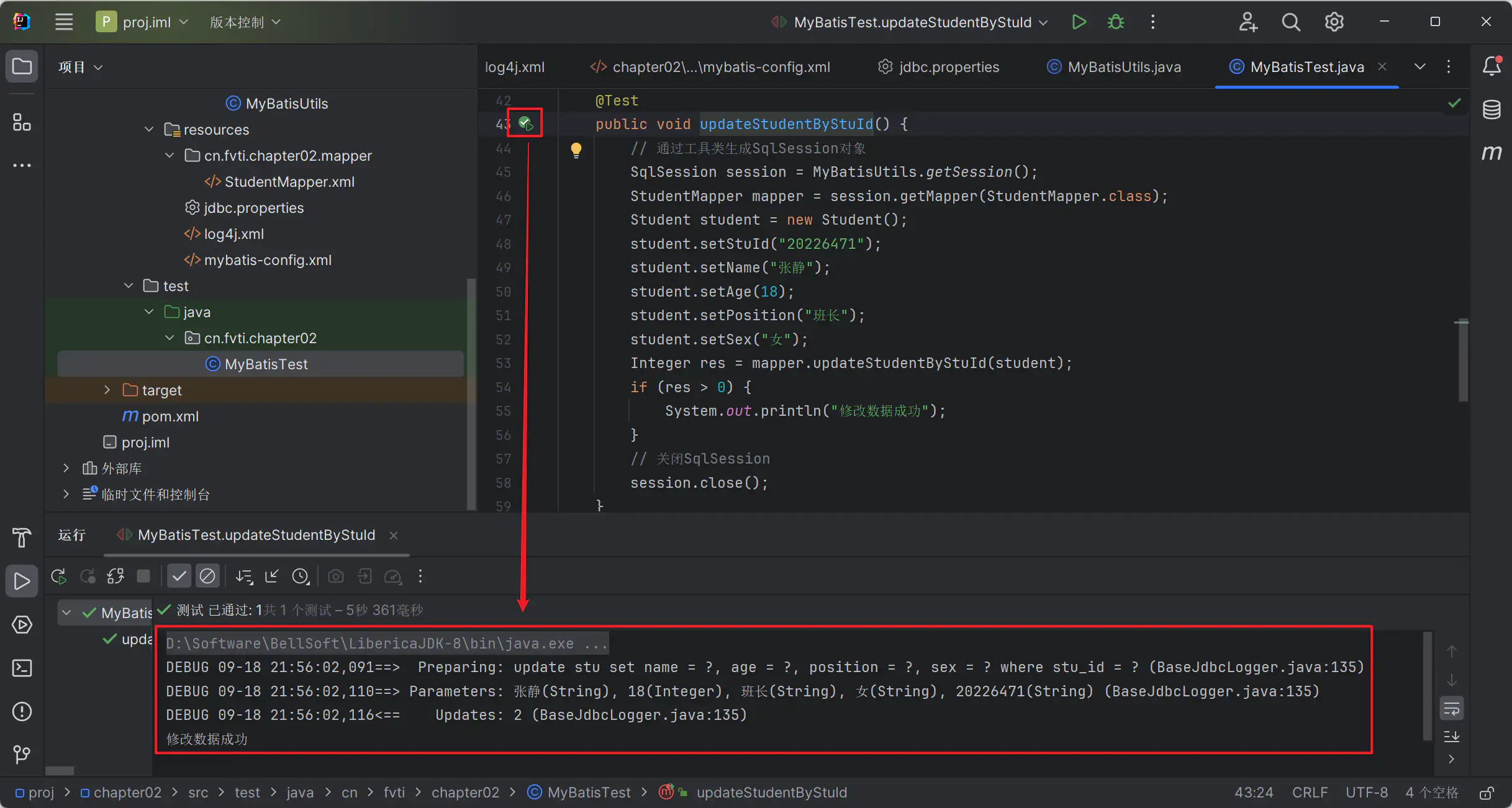Rerun the test in Run panel
Screen dimensions: 1512x808
[59, 577]
